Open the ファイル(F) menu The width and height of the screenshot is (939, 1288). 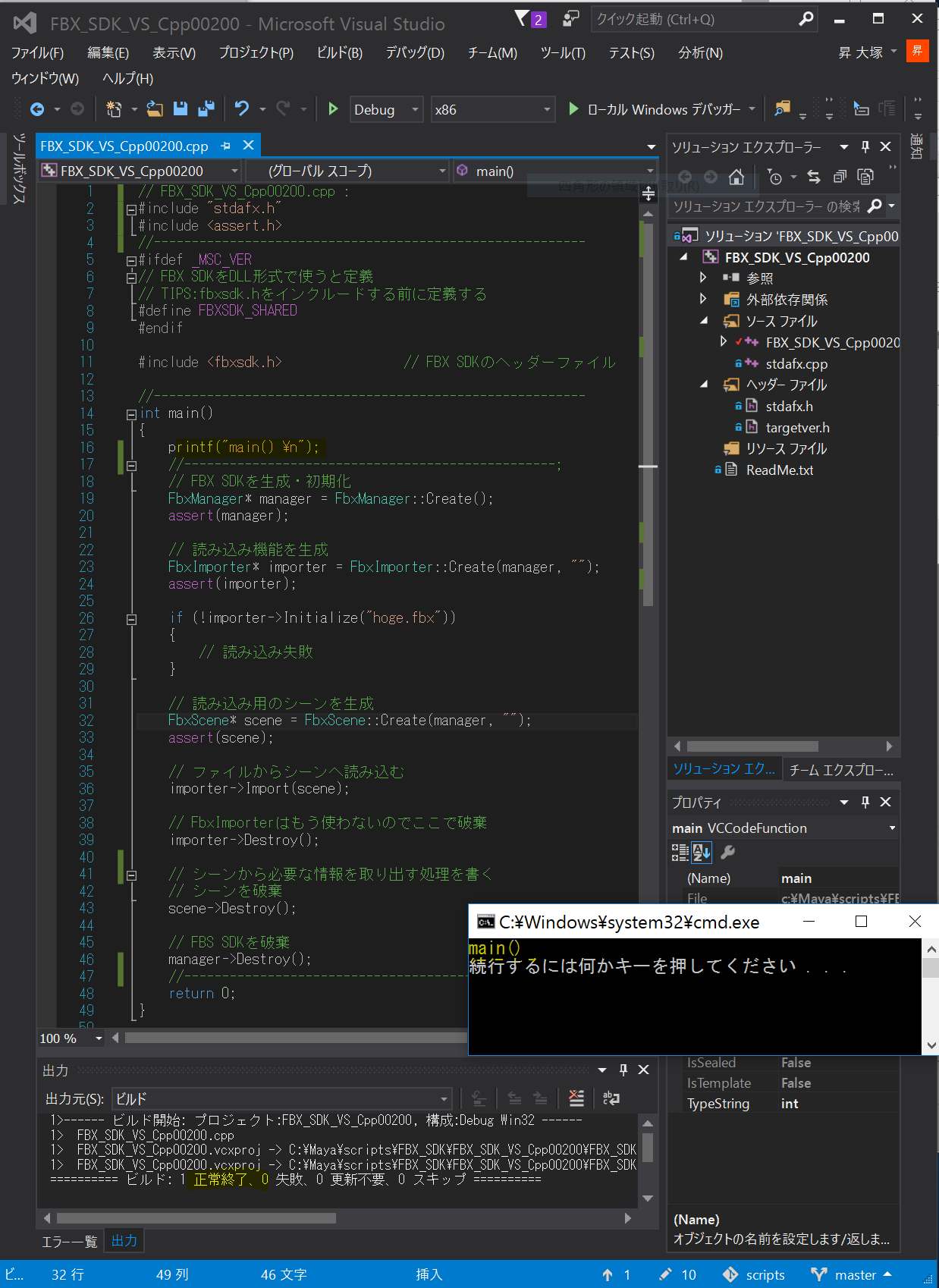click(x=37, y=52)
